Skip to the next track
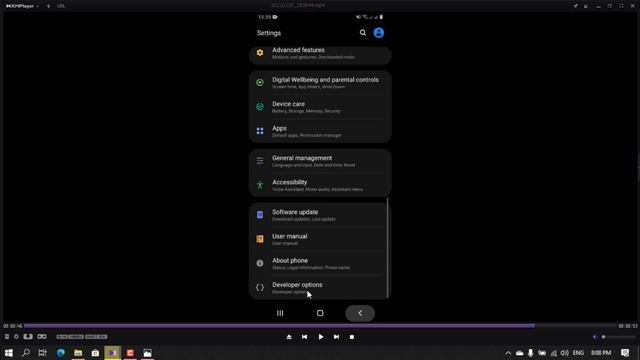The height and width of the screenshot is (360, 640). coord(336,337)
